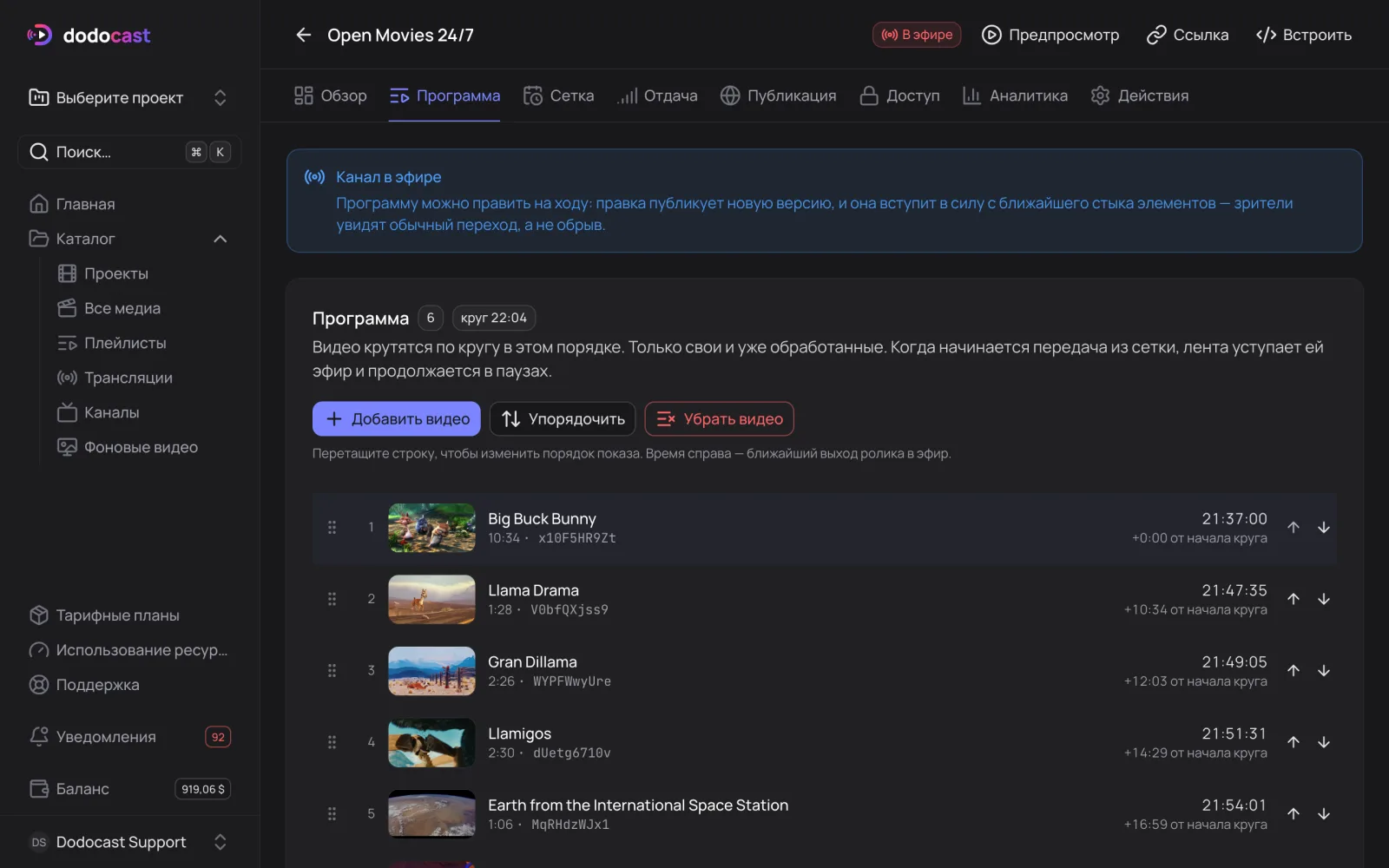Open Earth from ISS thumbnail

point(431,814)
